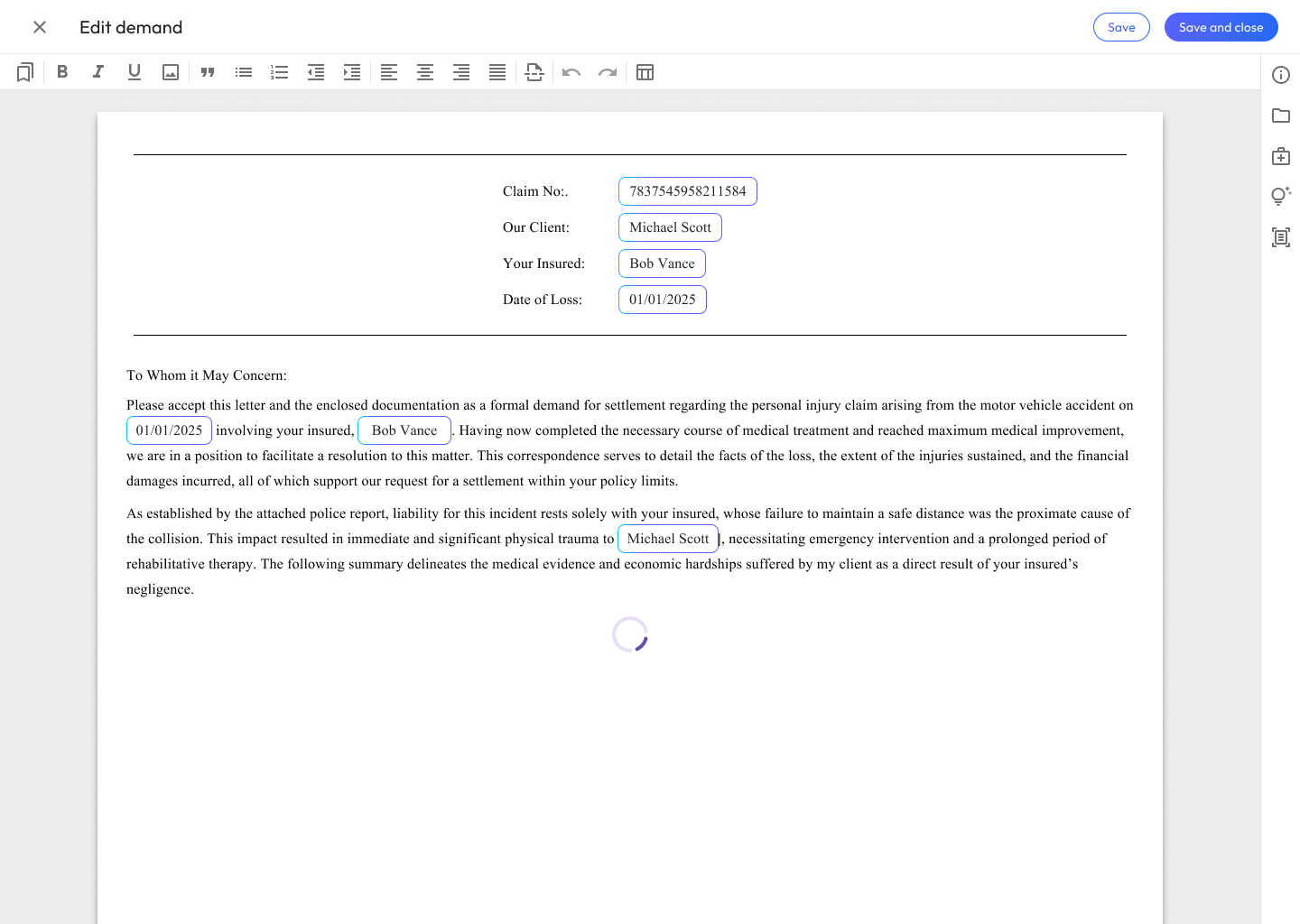The image size is (1300, 924).
Task: Toggle underline formatting
Action: click(x=135, y=72)
